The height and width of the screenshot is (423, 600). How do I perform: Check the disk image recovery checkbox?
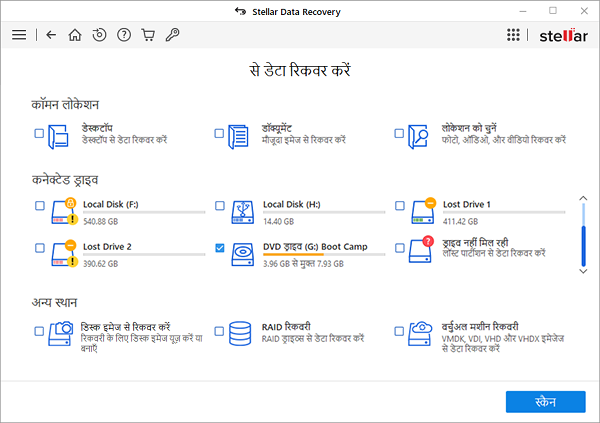click(39, 331)
